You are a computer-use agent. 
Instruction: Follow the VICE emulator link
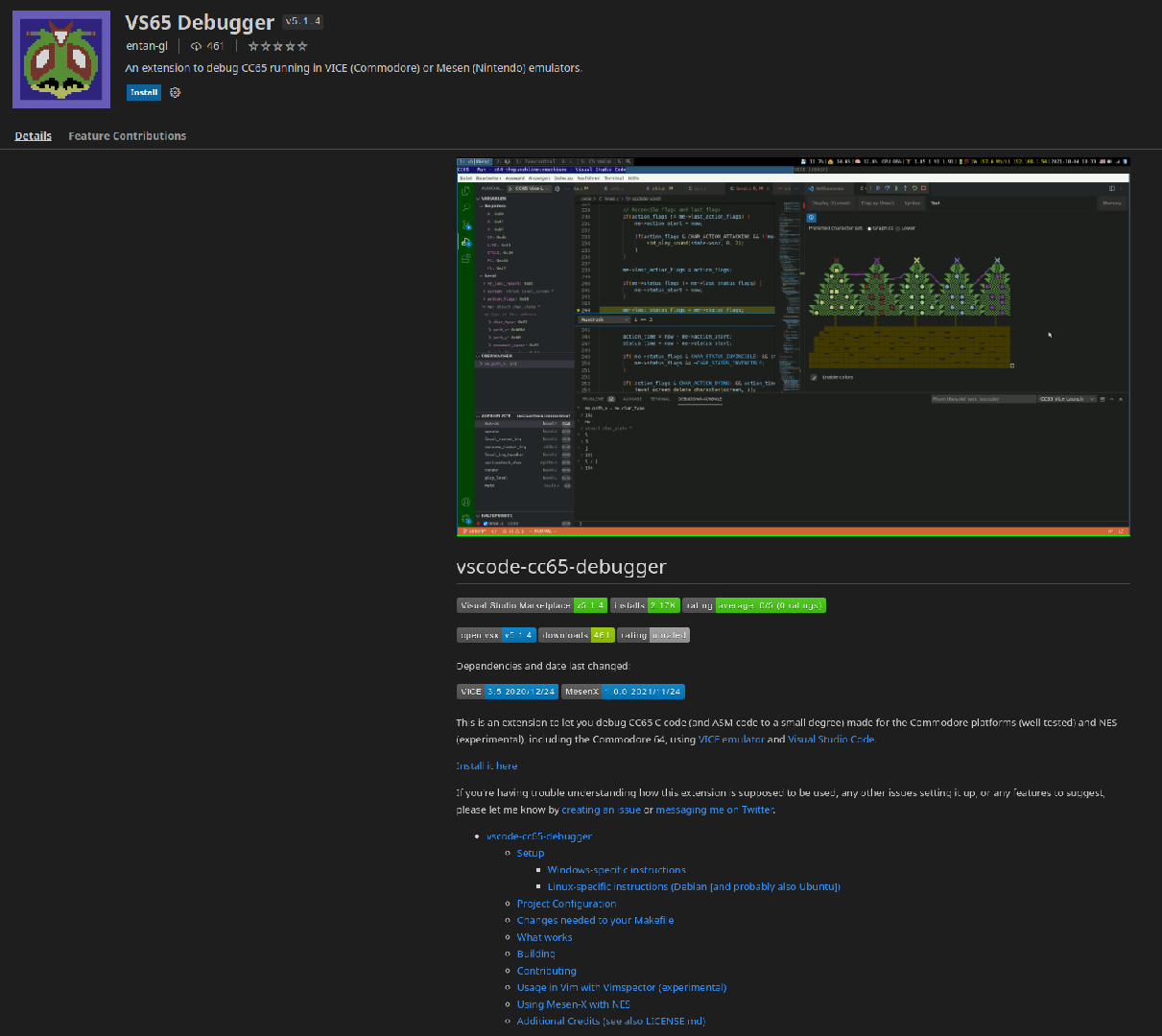(x=731, y=740)
